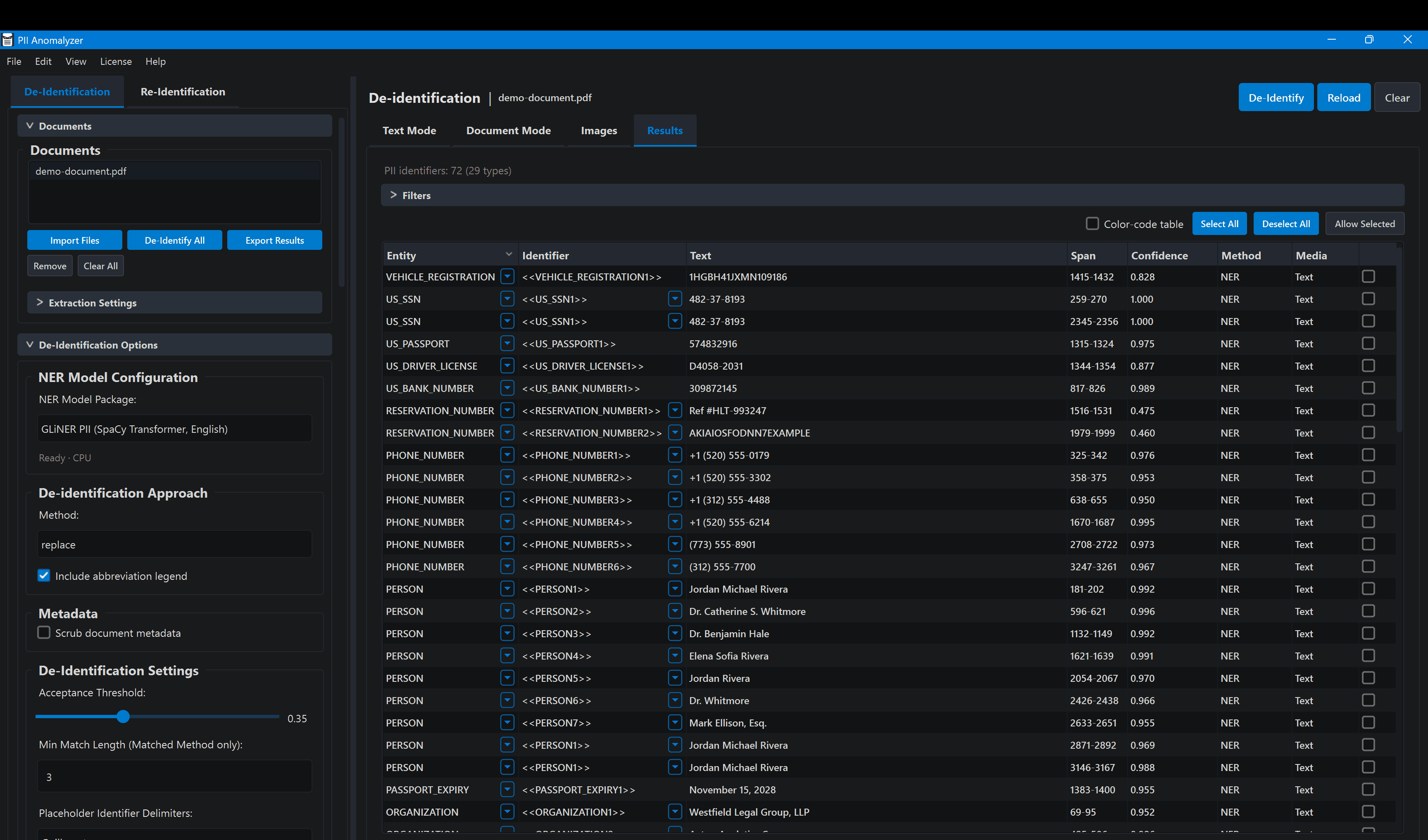Click the Acceptance Threshold slider handle
The image size is (1428, 840).
click(x=123, y=717)
